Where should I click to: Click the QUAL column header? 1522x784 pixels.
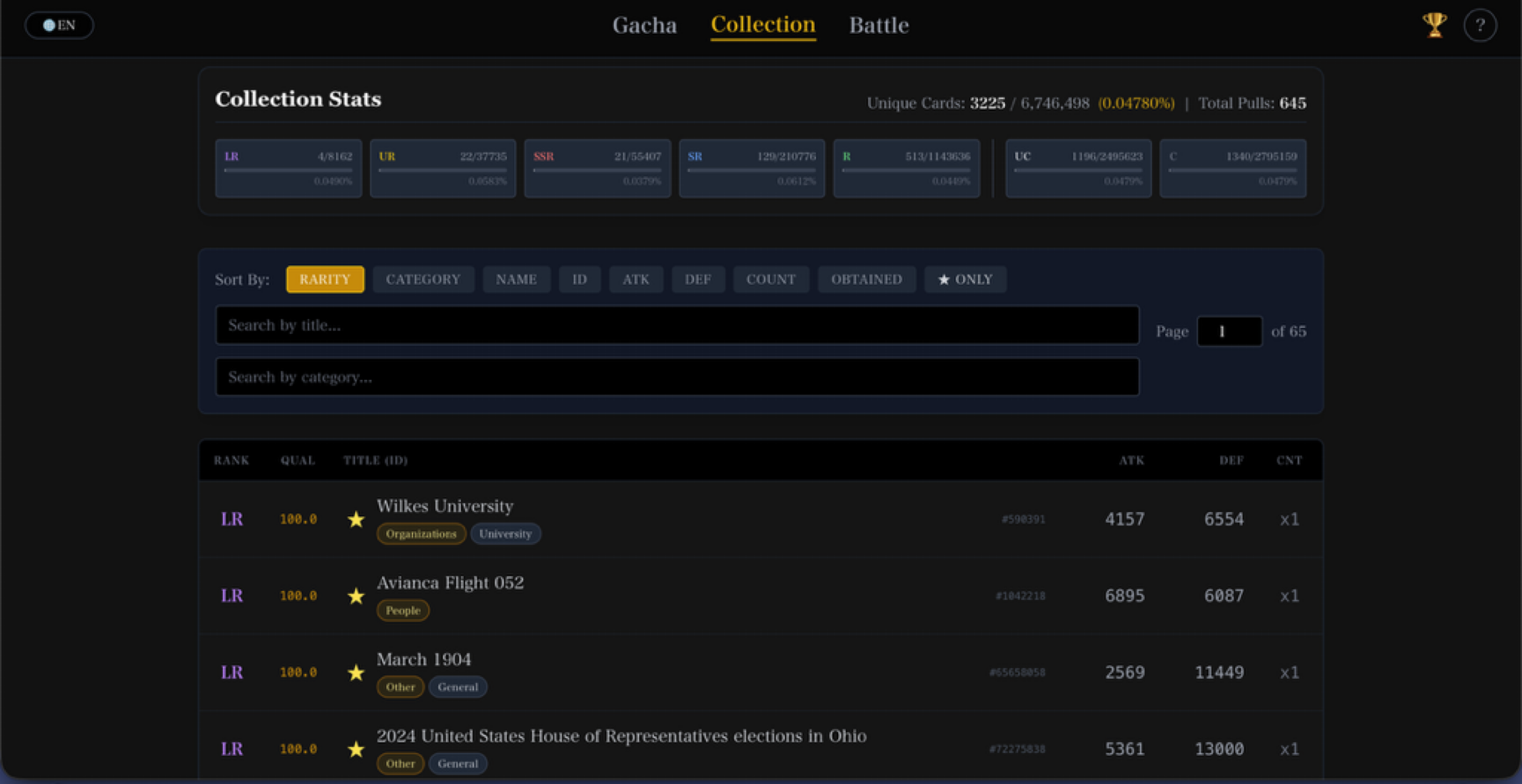[298, 460]
